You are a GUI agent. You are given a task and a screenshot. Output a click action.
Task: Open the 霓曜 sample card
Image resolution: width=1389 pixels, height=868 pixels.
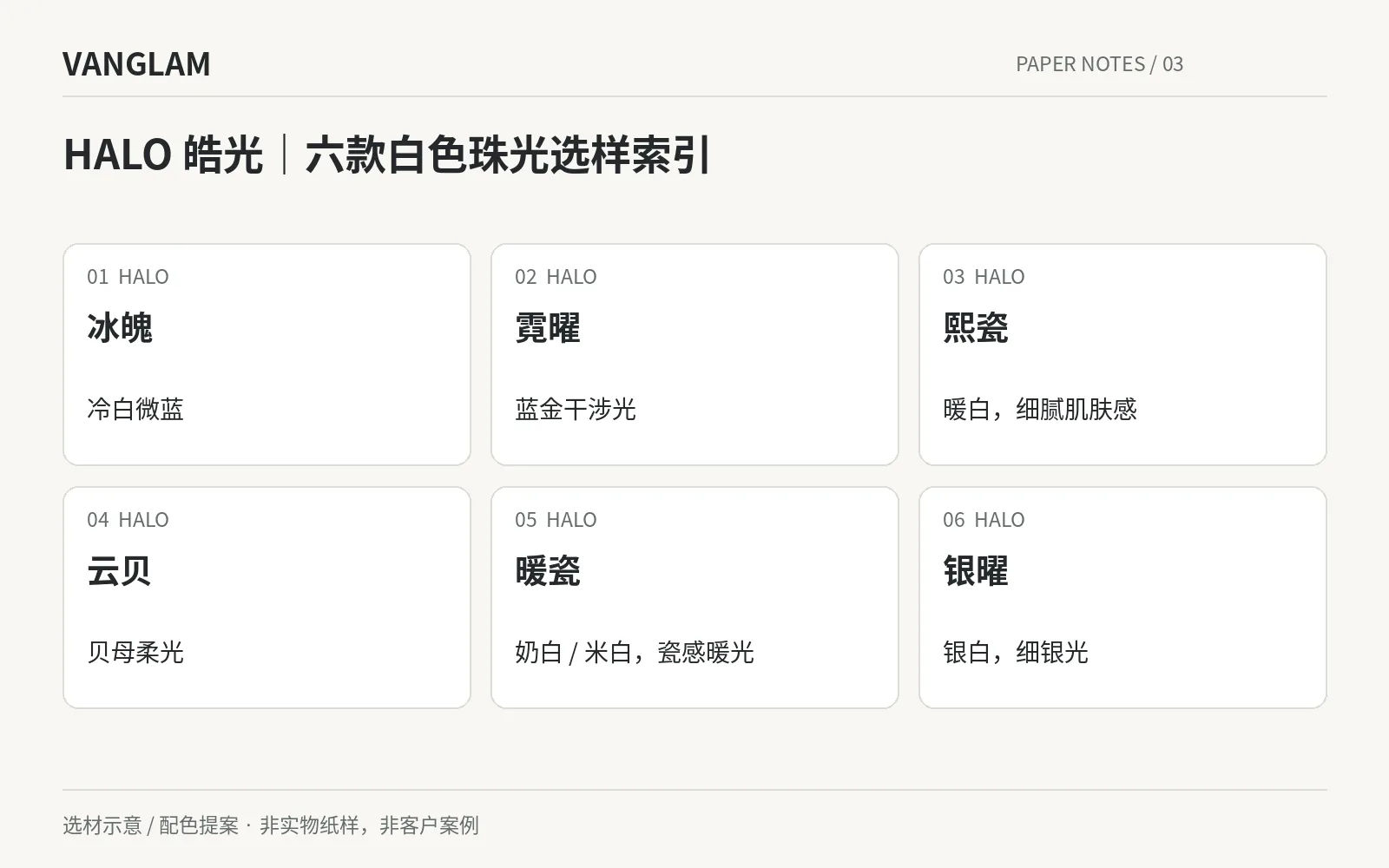pyautogui.click(x=694, y=354)
